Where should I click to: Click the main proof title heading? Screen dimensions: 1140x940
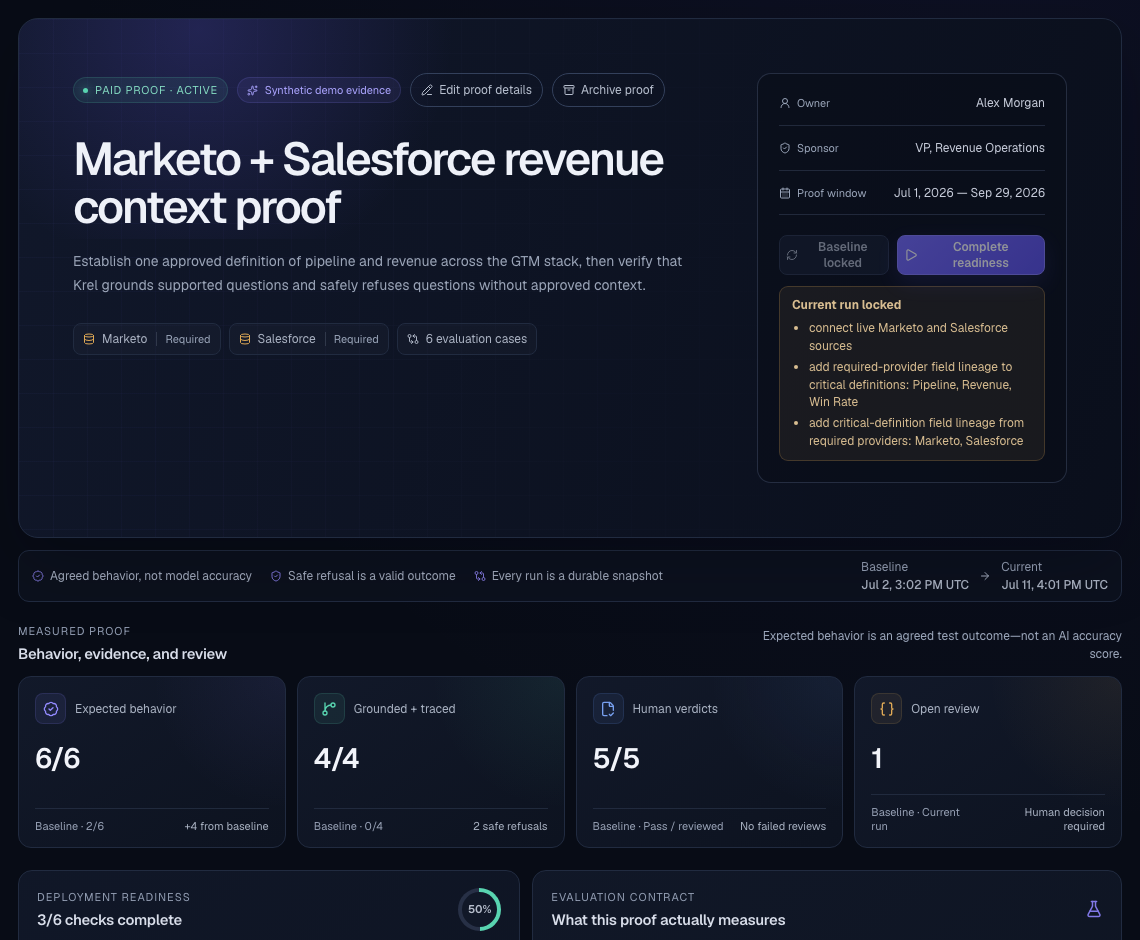click(369, 183)
